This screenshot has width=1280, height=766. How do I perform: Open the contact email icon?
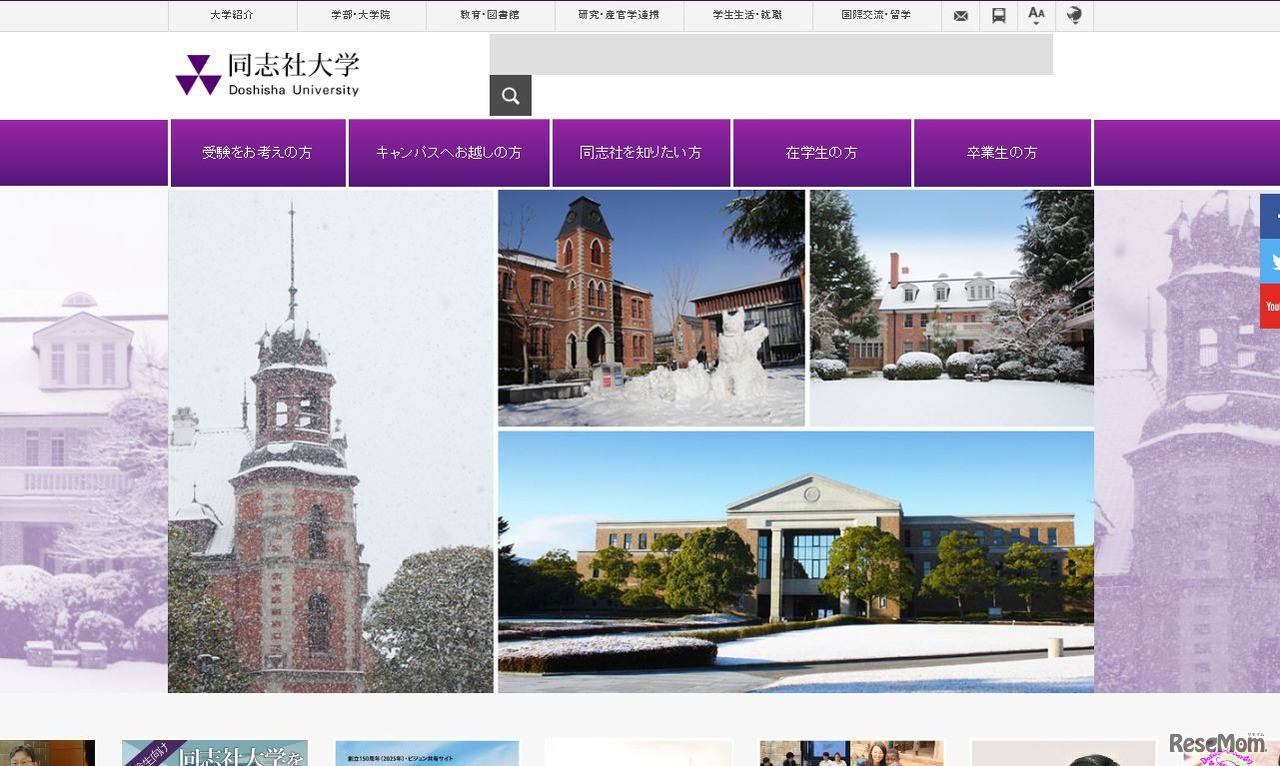click(x=961, y=16)
